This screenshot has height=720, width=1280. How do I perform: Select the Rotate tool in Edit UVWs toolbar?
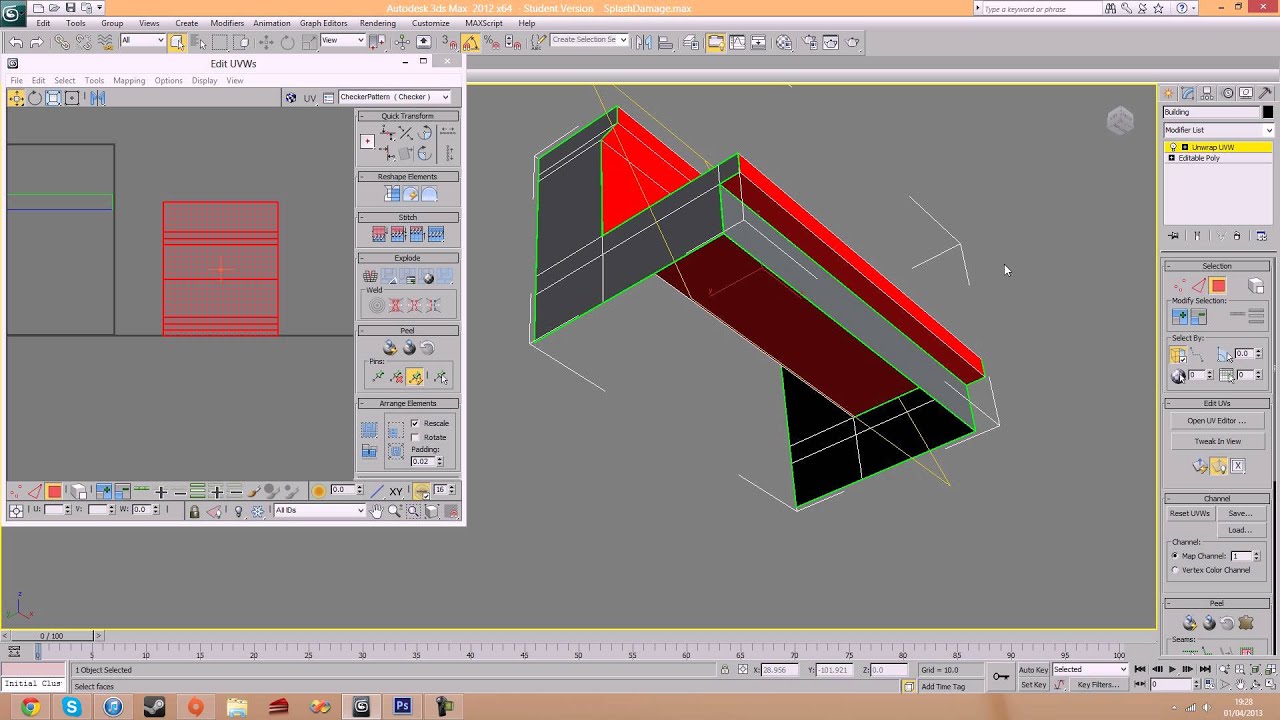pos(35,98)
